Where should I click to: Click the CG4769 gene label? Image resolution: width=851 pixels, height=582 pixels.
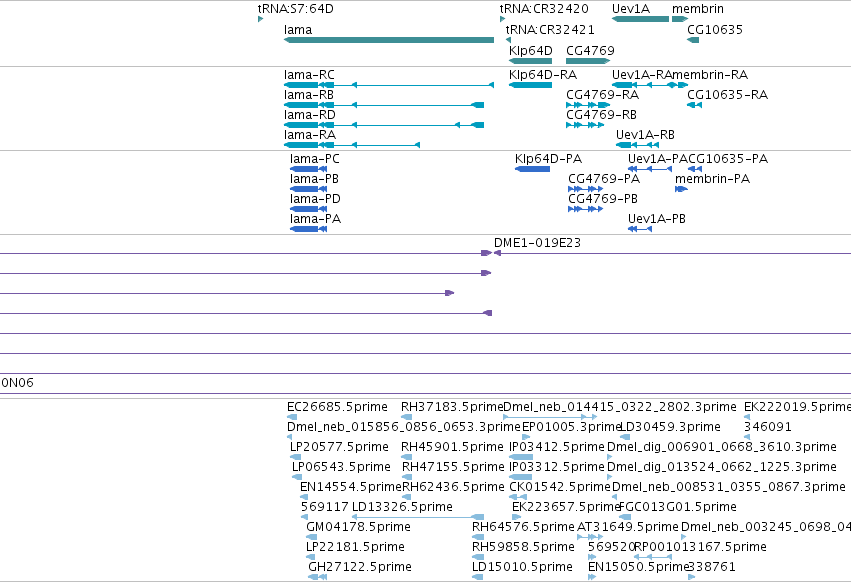click(x=590, y=50)
